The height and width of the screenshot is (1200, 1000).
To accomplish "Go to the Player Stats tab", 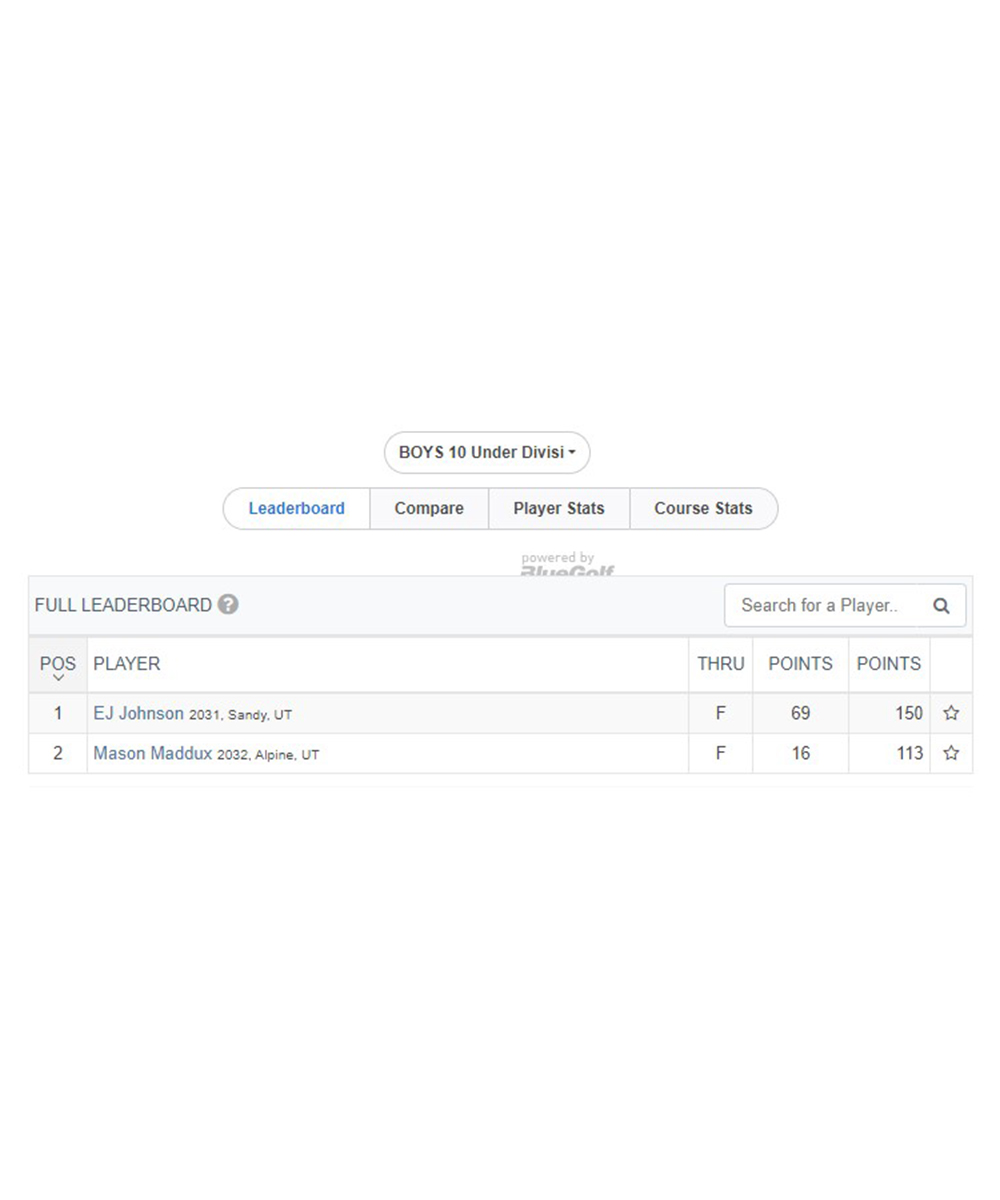I will [x=559, y=508].
